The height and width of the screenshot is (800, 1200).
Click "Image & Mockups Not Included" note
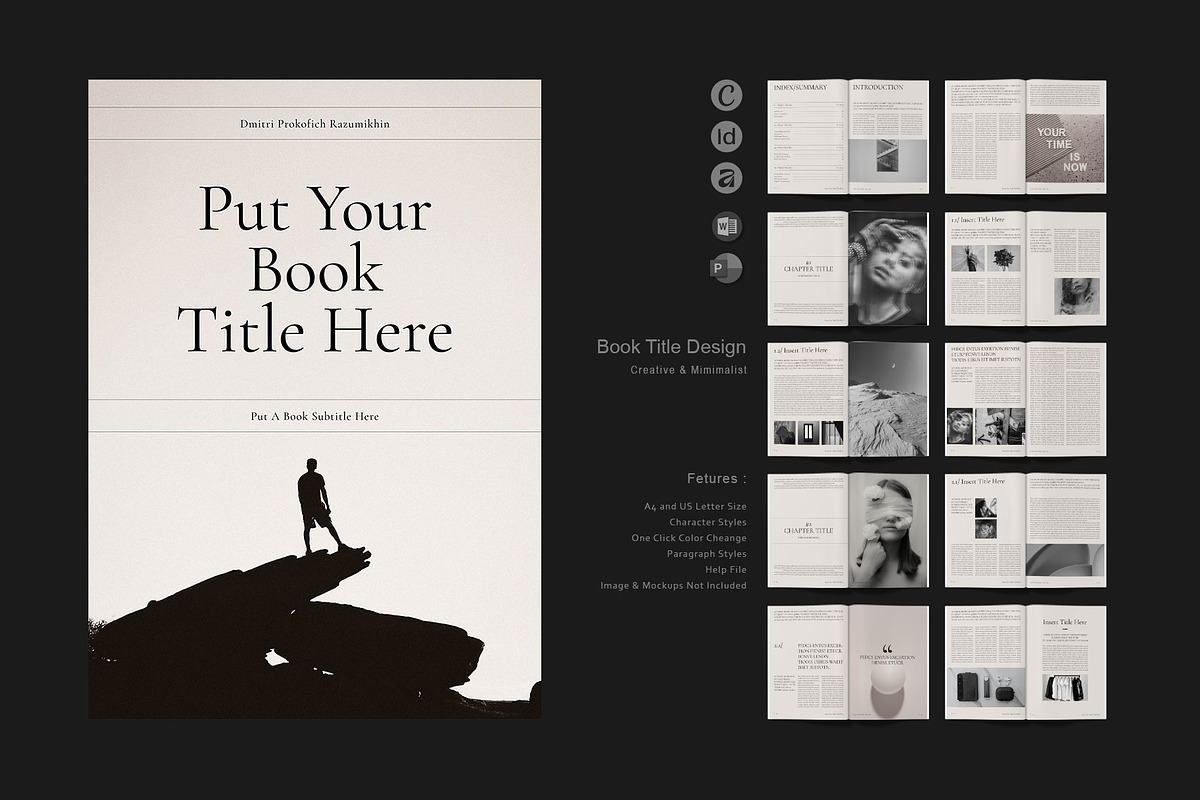[x=673, y=586]
